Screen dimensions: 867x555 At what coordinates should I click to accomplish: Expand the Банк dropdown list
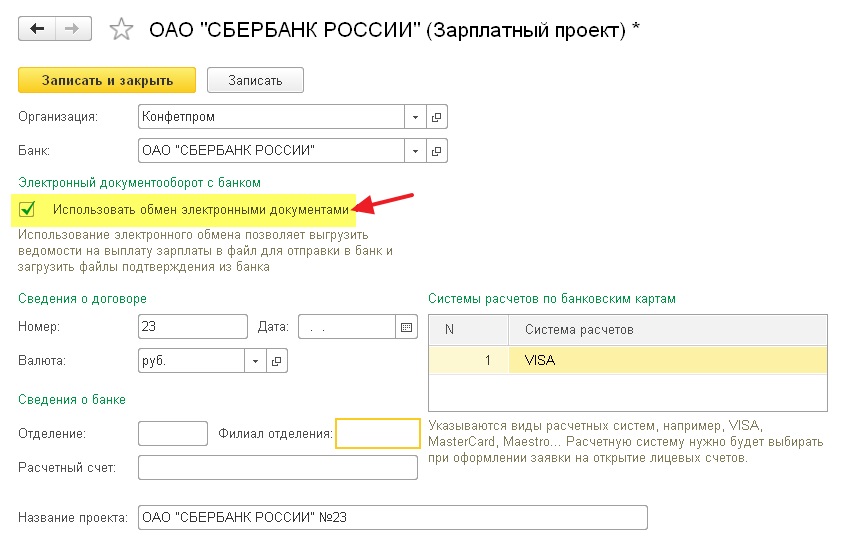[415, 151]
